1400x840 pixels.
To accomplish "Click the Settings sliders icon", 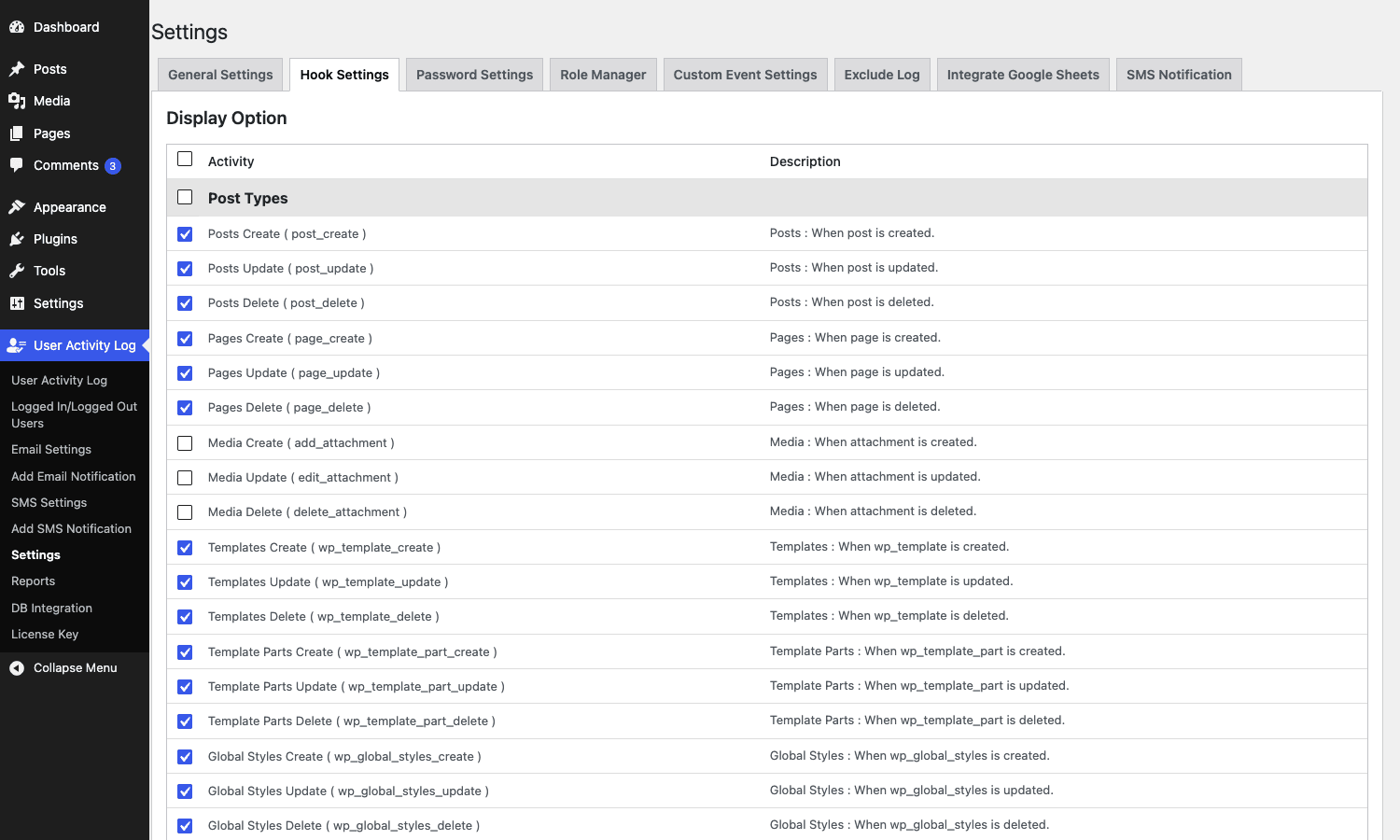I will pos(17,303).
